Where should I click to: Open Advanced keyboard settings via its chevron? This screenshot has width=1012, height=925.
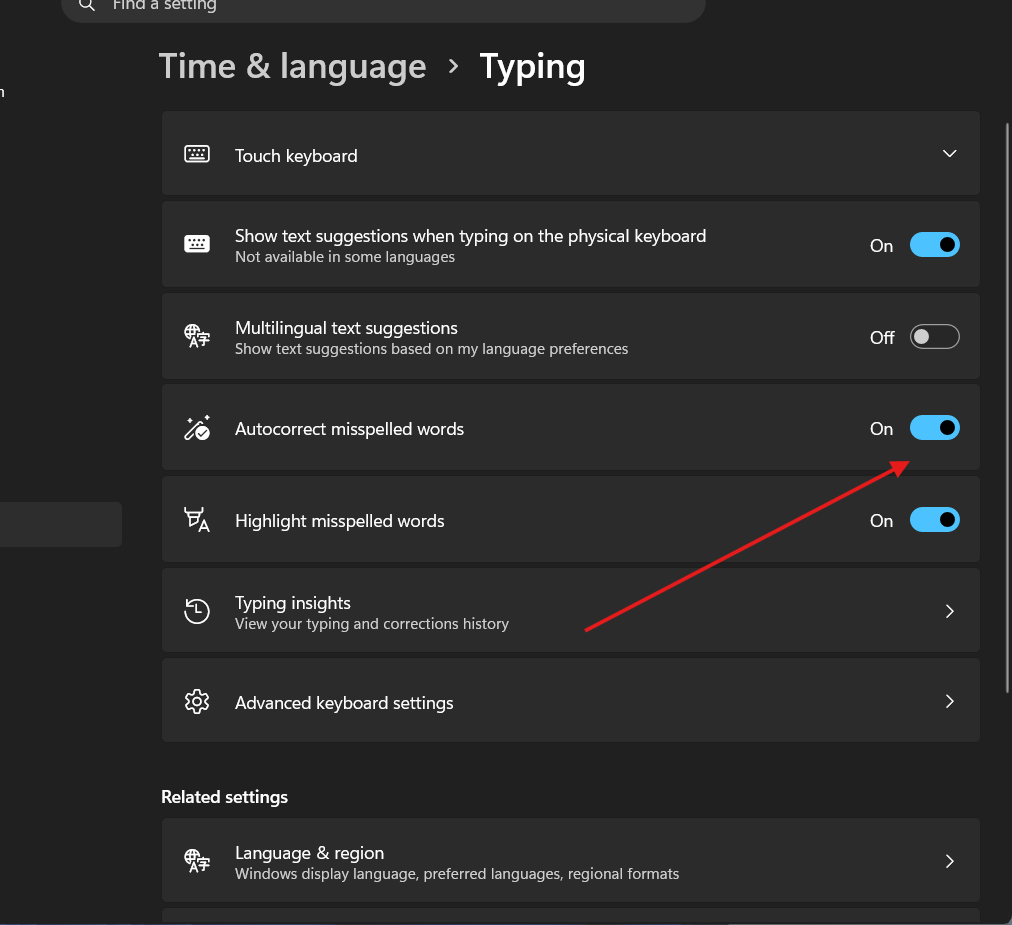949,702
